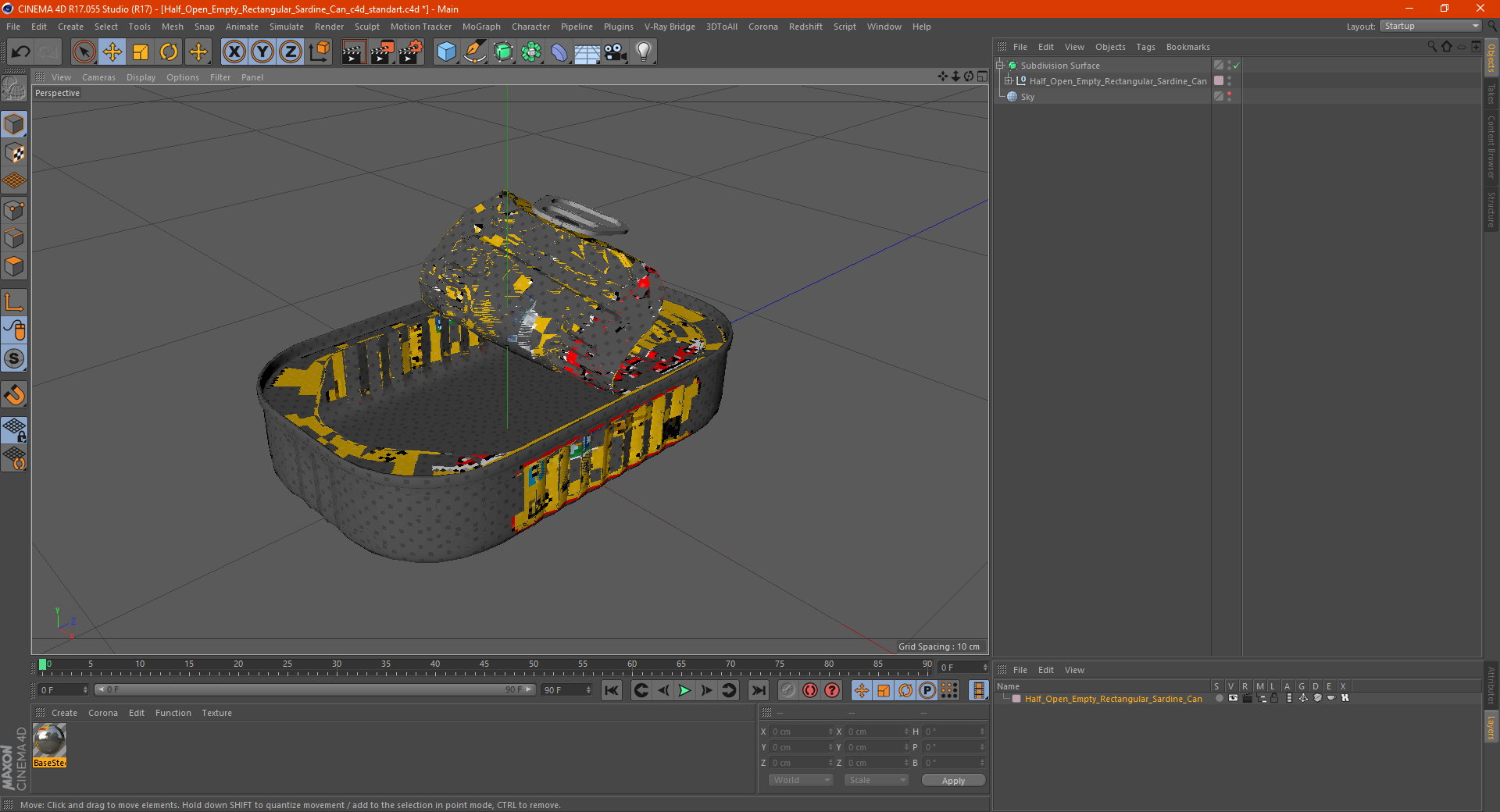Switch to Content Browser side tab
This screenshot has width=1500, height=812.
[x=1491, y=148]
